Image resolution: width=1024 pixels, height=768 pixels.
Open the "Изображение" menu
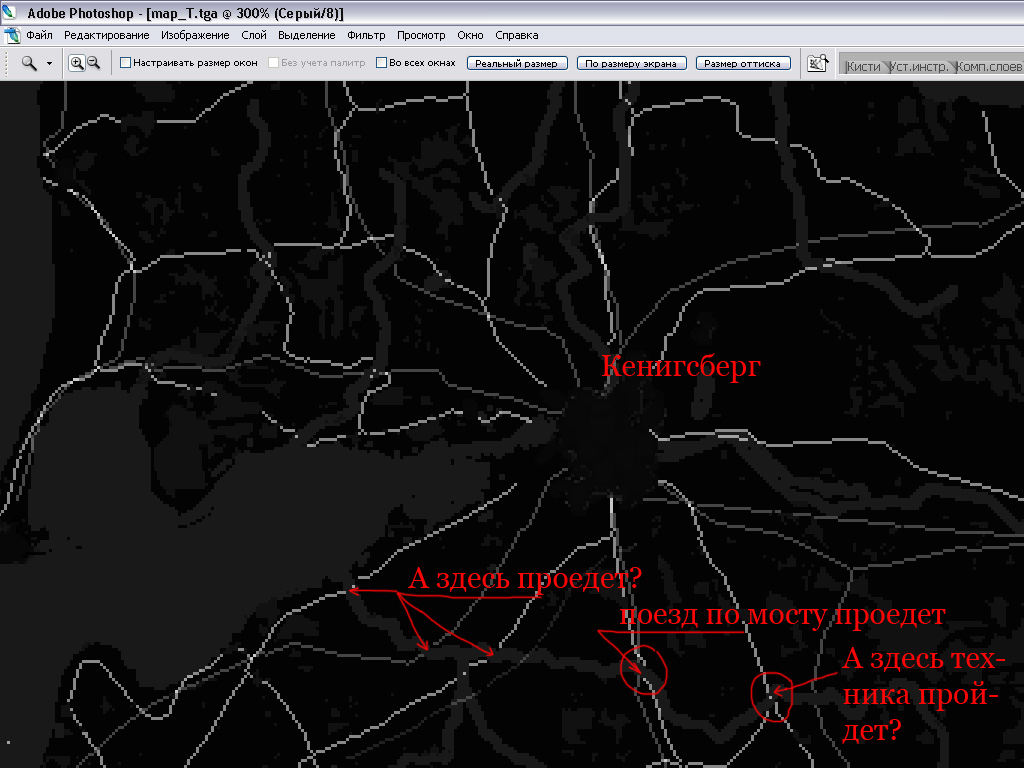coord(195,35)
